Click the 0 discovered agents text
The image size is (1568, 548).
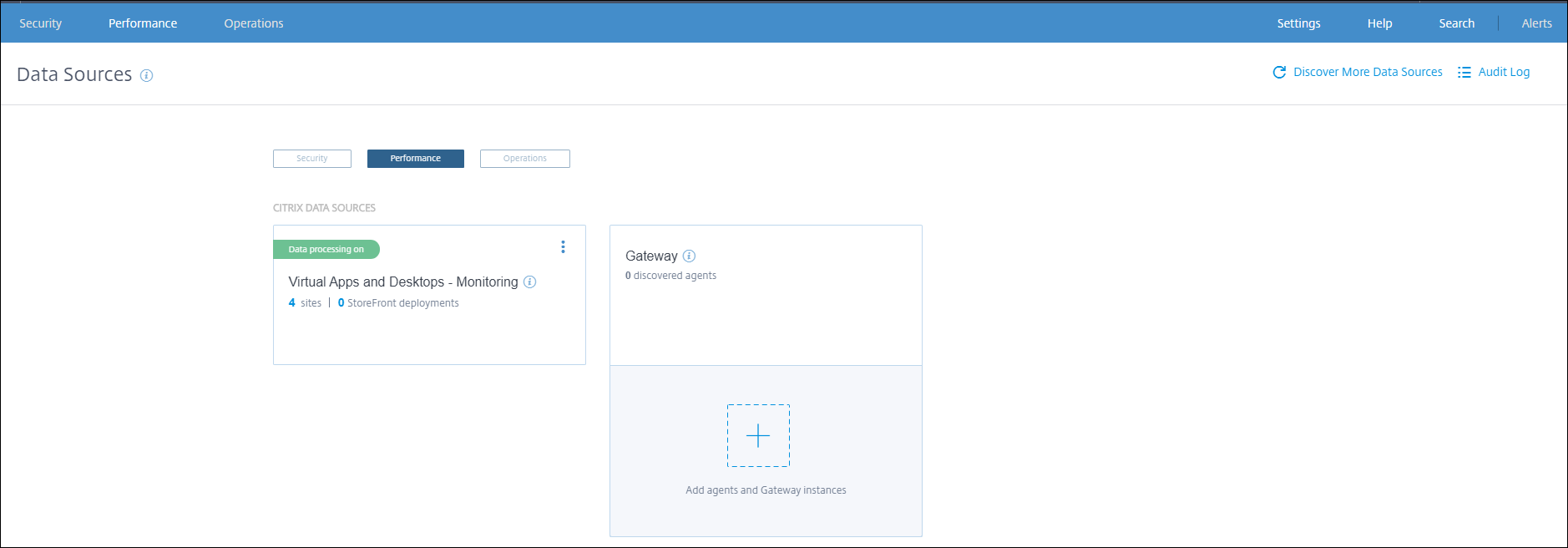tap(670, 276)
